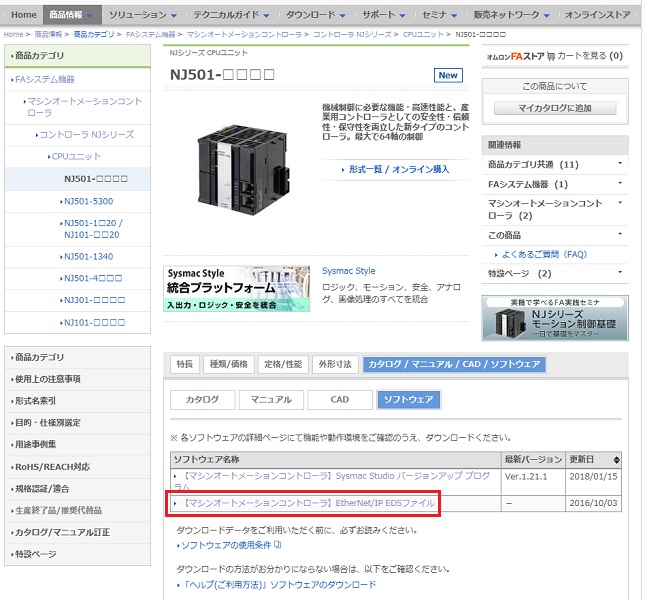Viewport: 645px width, 600px height.
Task: Select NJ501-1□20 / NJ101-□□20 sidebar entry
Action: [x=92, y=229]
